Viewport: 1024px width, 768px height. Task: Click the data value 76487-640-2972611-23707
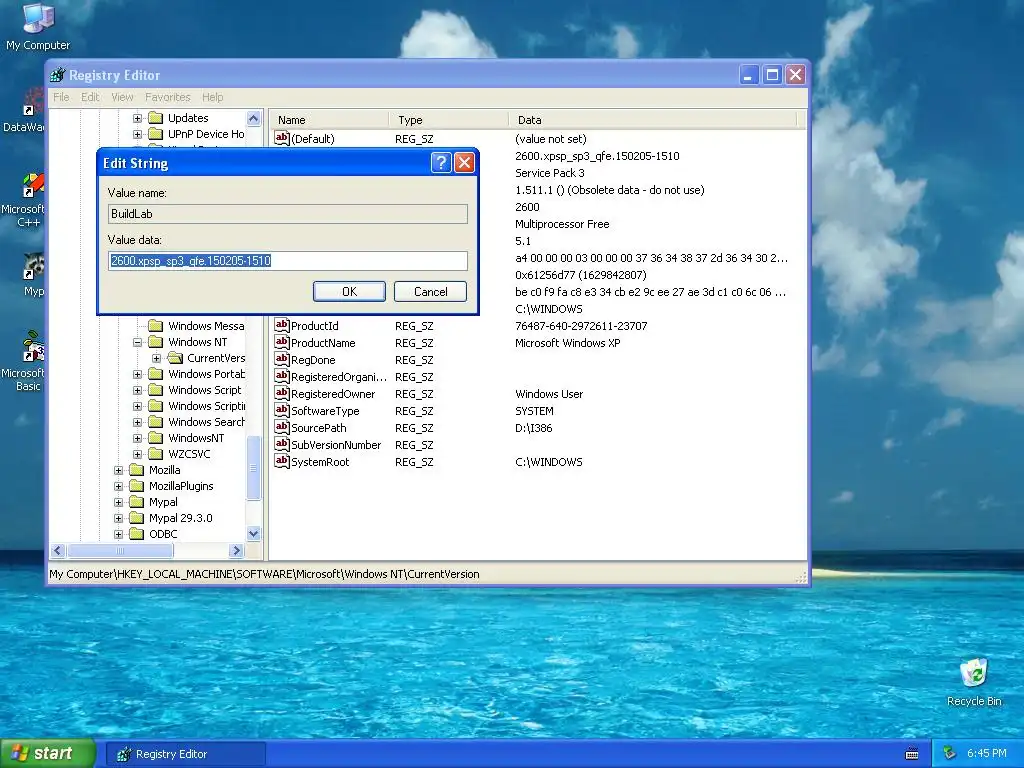581,326
